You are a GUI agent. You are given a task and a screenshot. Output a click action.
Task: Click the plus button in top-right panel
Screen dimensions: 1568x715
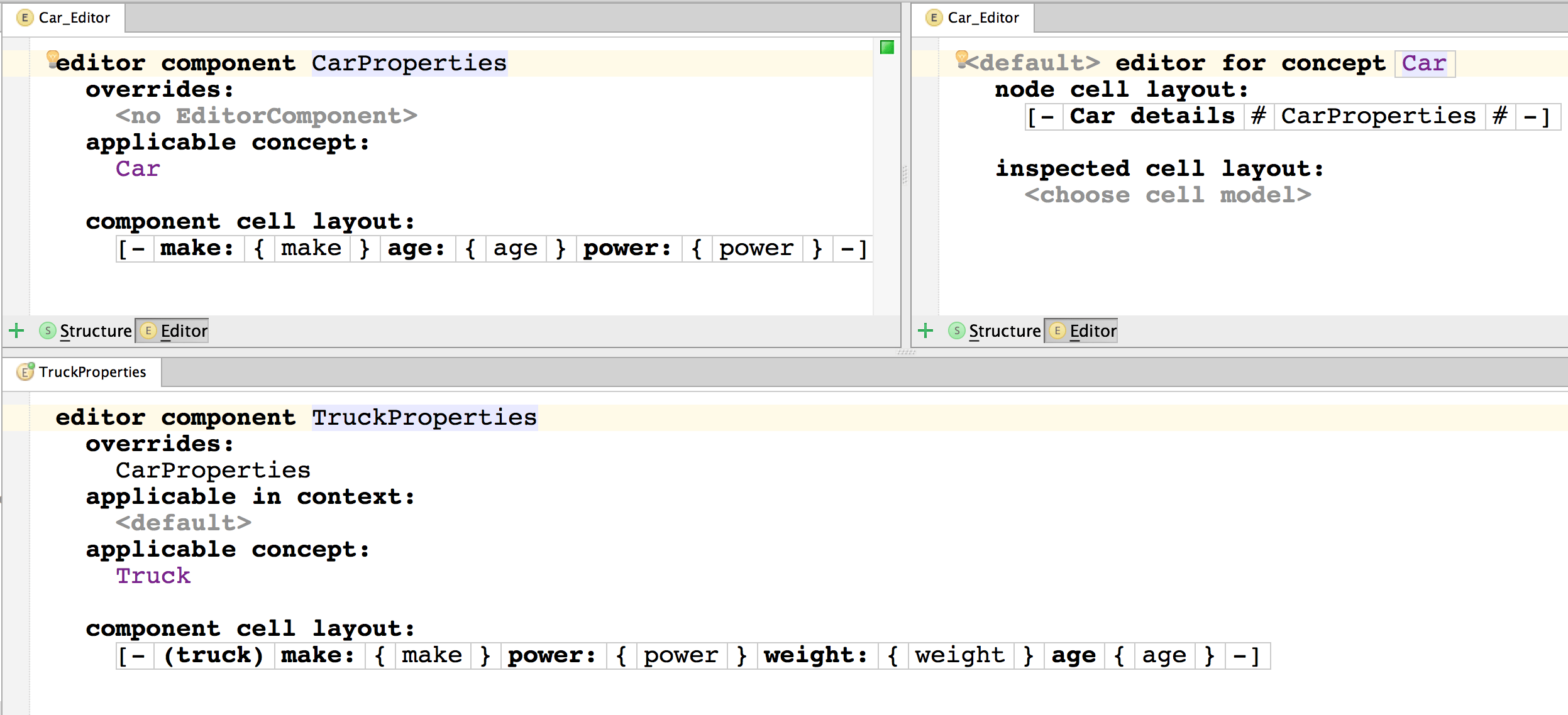pyautogui.click(x=925, y=330)
